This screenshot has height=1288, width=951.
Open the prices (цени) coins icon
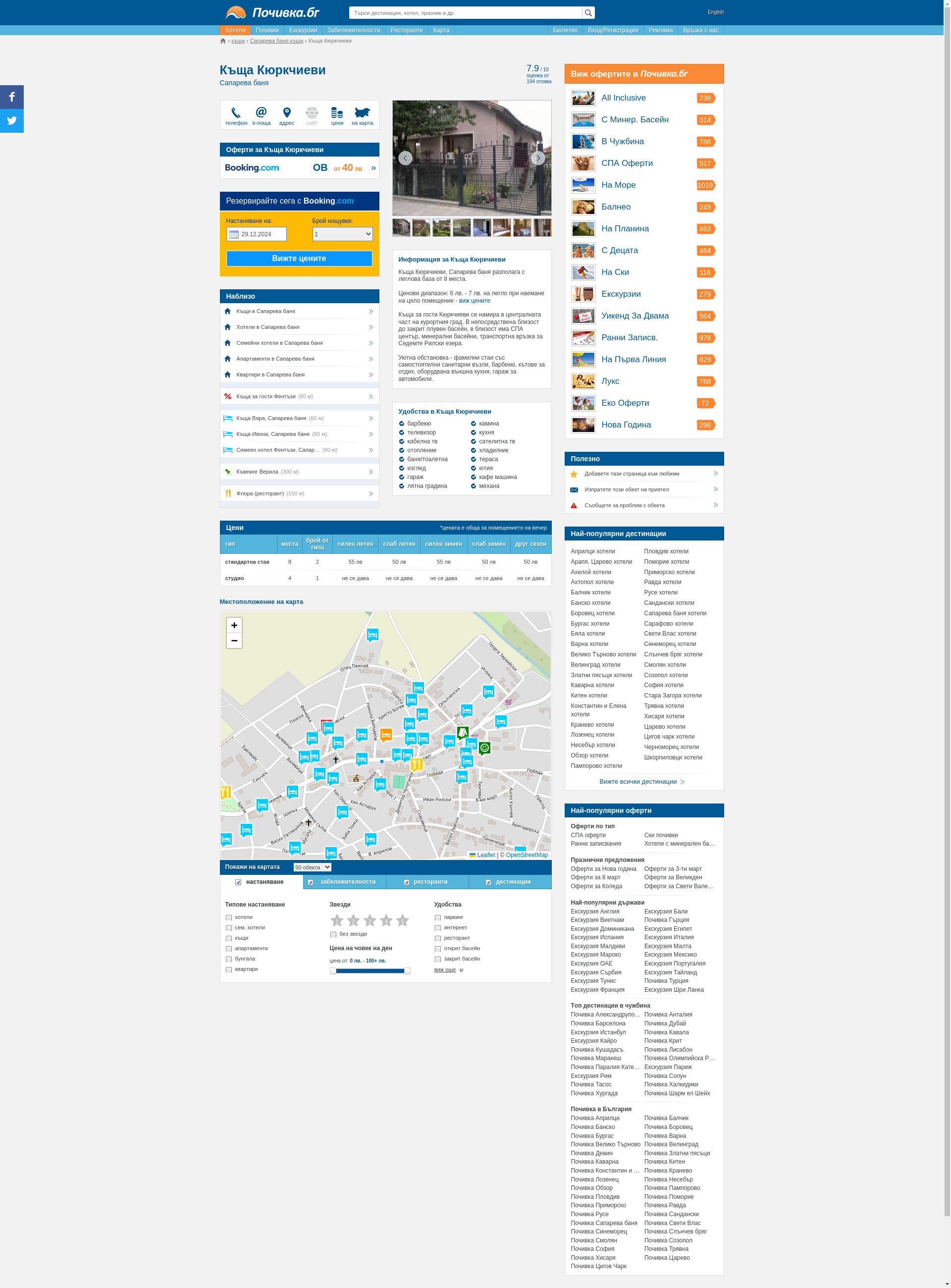[337, 113]
